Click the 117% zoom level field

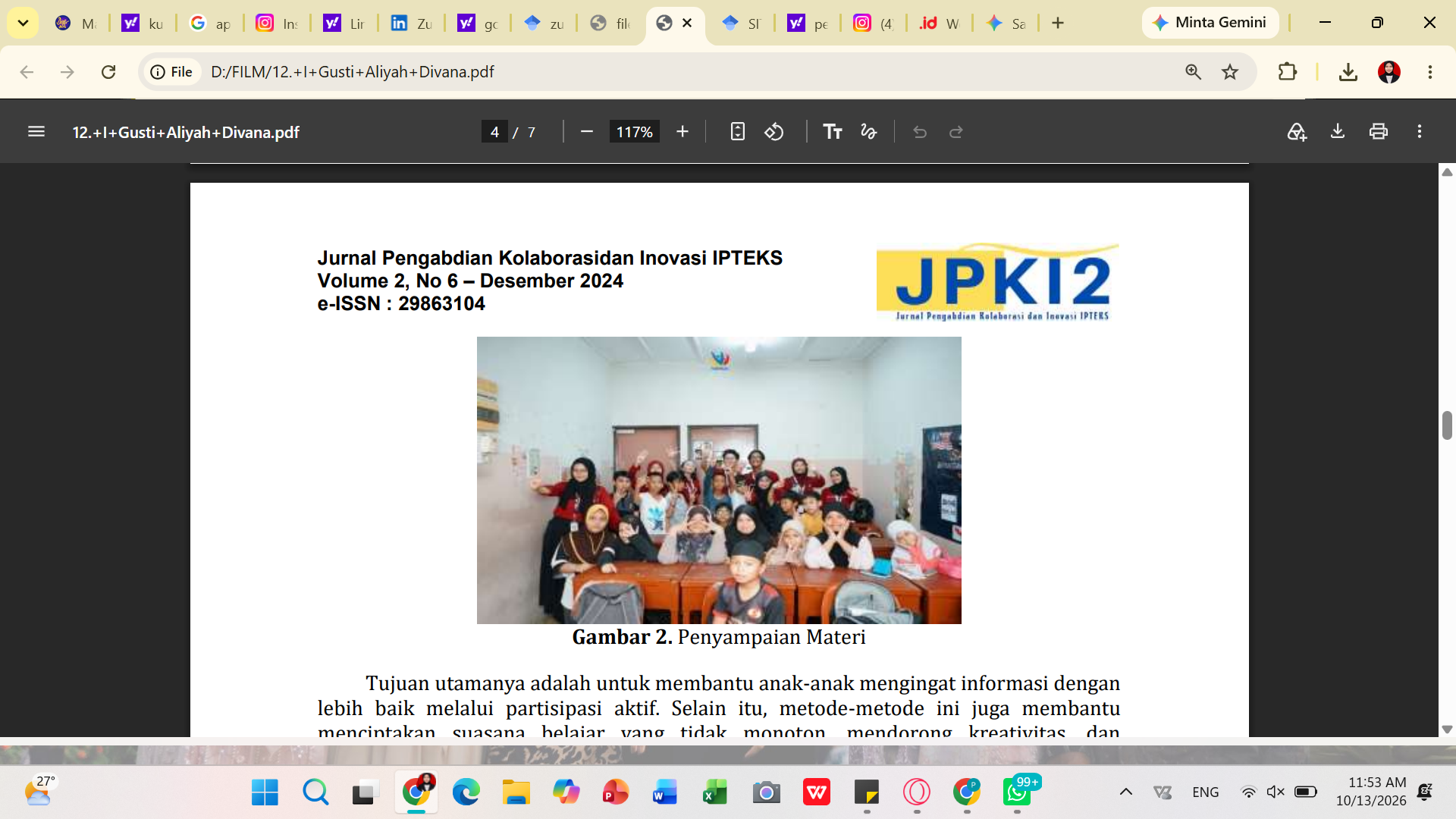click(635, 132)
